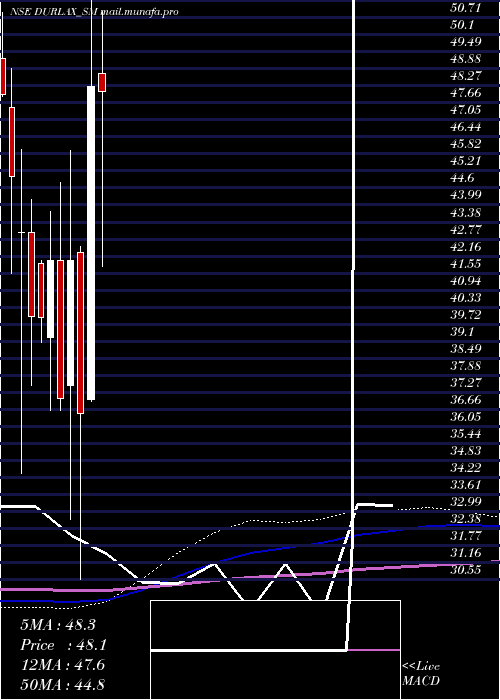Click the 41.55 price axis label
Image resolution: width=500 pixels, height=700 pixels.
[465, 263]
